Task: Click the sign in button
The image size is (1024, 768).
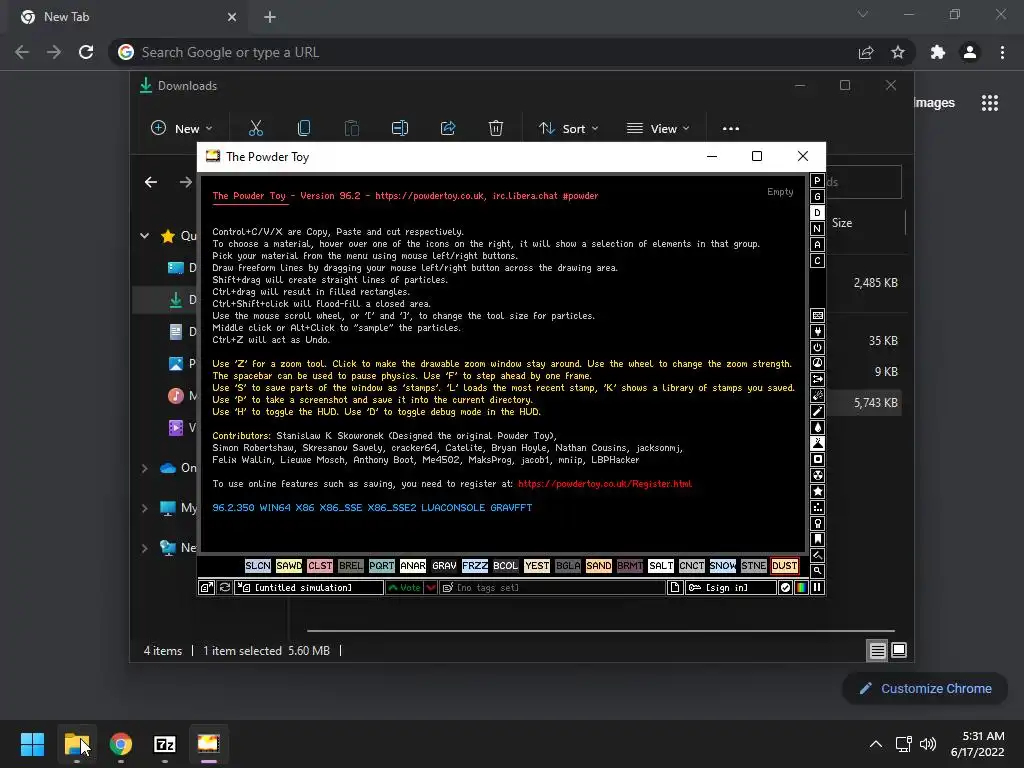Action: (731, 588)
